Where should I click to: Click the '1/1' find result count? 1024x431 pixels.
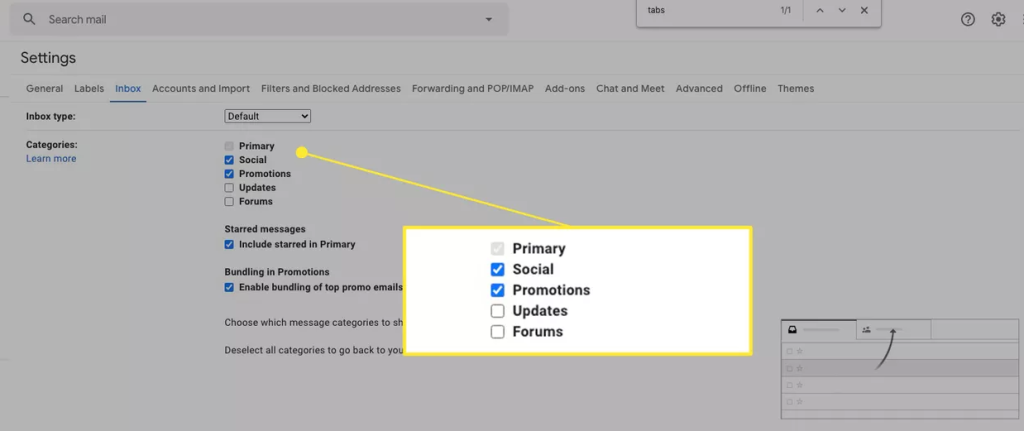[786, 10]
